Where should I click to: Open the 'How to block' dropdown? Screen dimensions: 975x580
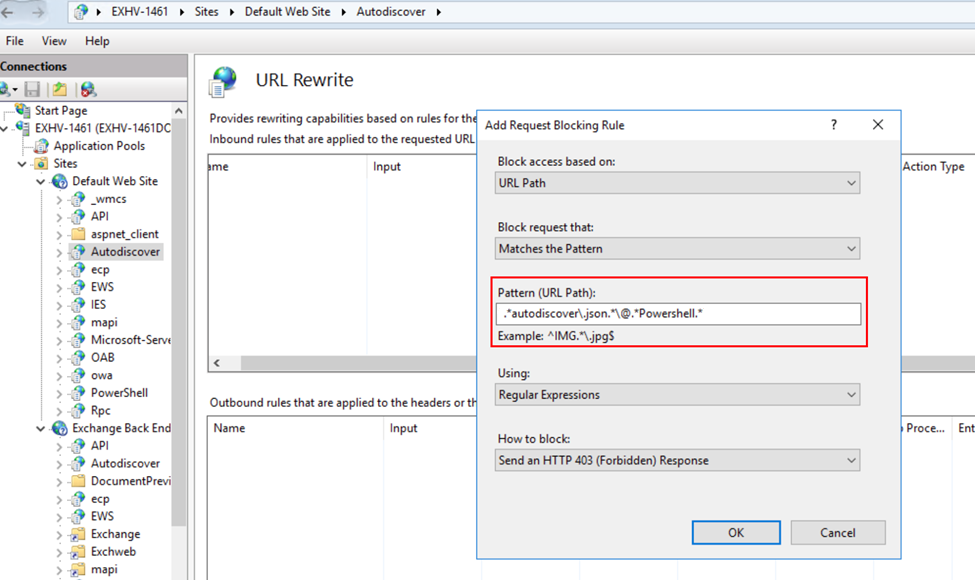(677, 461)
